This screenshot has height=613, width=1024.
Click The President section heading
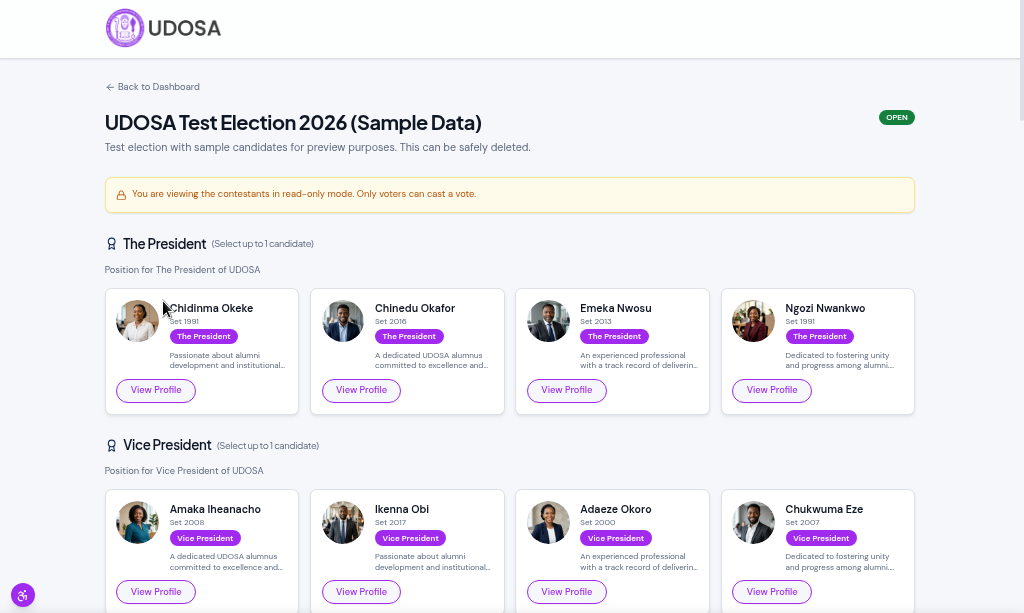[x=165, y=244]
